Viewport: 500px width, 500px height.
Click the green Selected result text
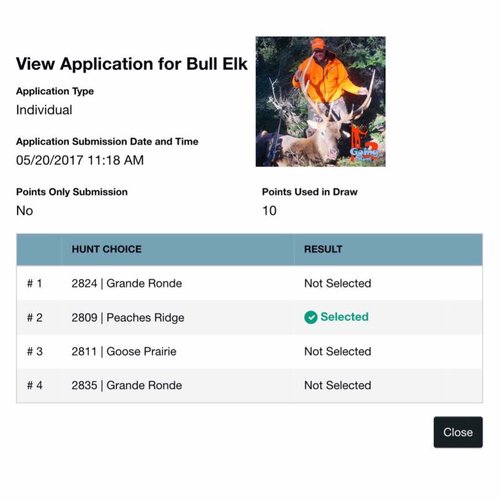tap(344, 317)
